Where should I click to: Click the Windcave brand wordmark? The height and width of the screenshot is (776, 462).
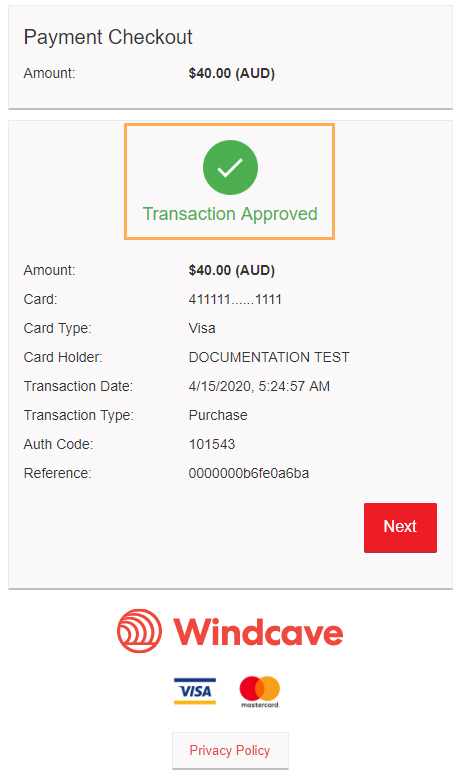(x=258, y=631)
